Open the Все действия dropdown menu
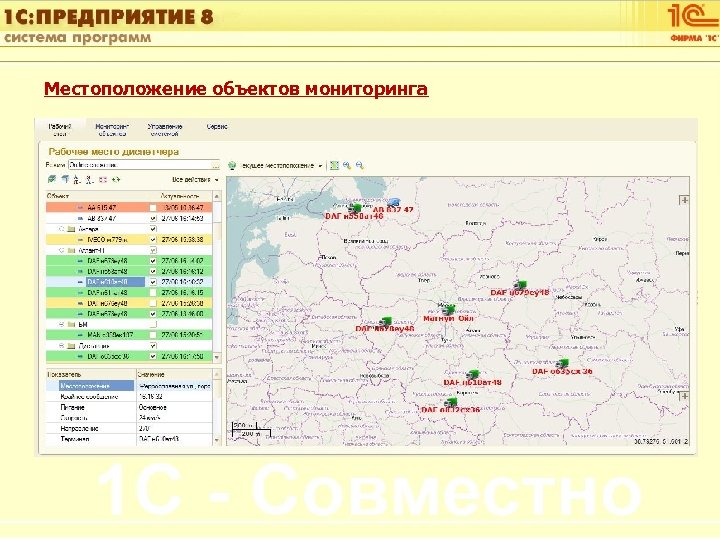 [x=196, y=180]
